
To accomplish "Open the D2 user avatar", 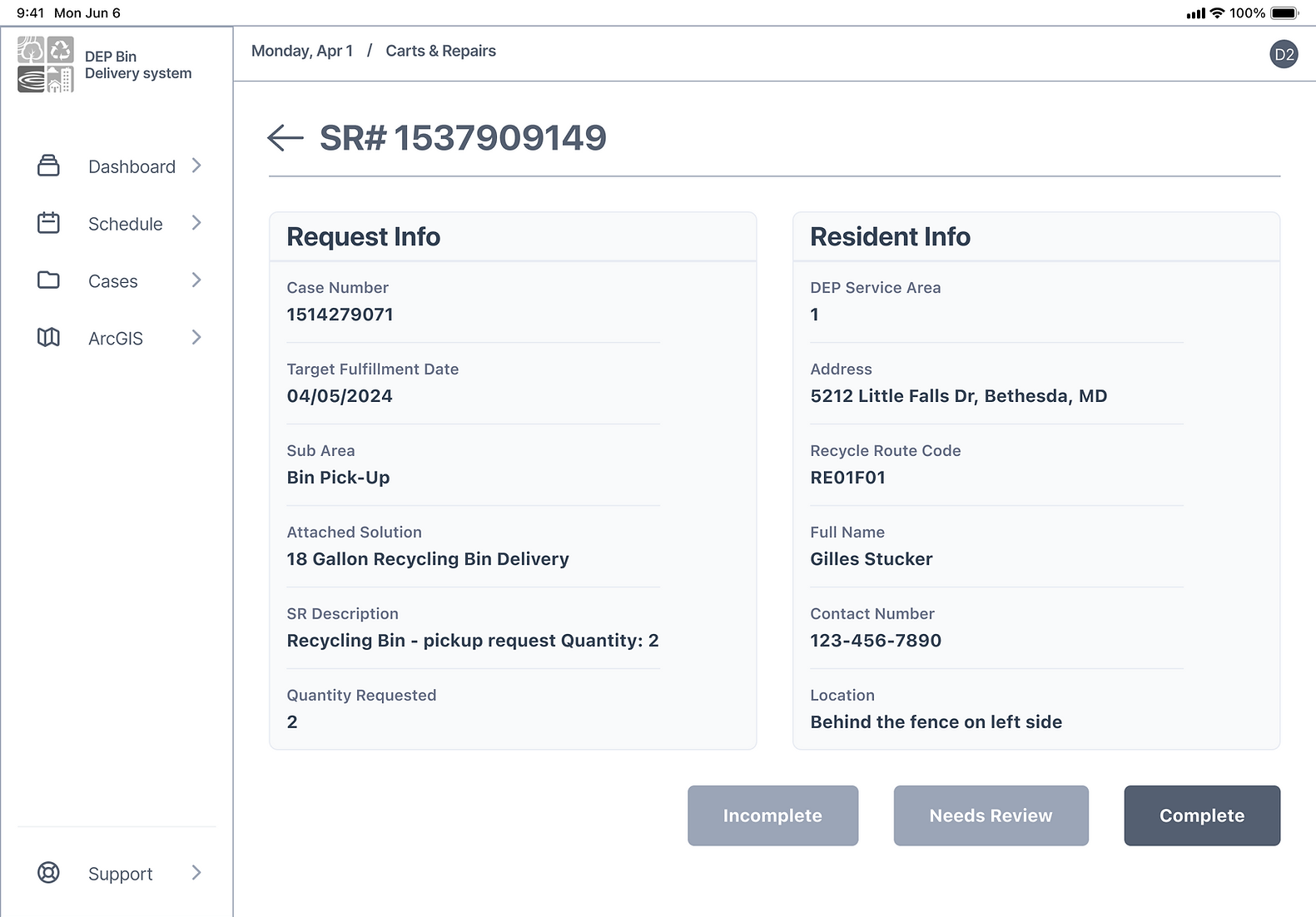I will [x=1284, y=54].
